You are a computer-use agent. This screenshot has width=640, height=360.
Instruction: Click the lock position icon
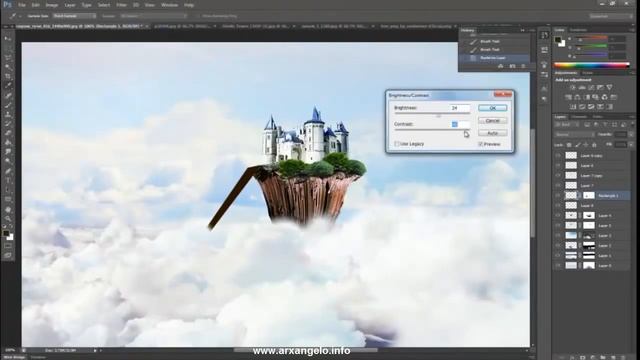pos(586,144)
